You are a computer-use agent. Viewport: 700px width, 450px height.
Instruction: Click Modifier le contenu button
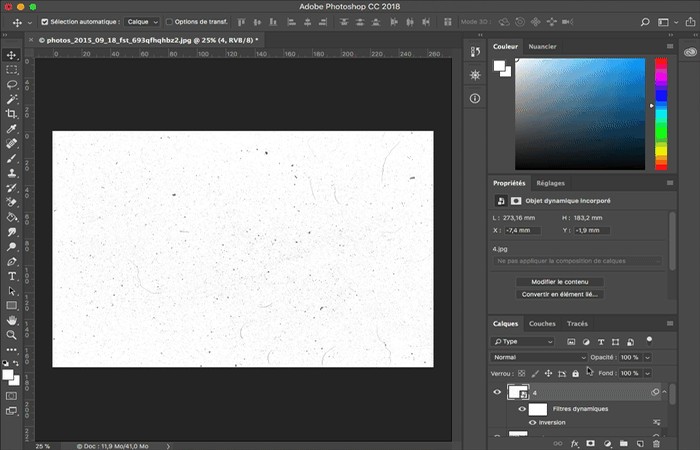click(x=559, y=282)
